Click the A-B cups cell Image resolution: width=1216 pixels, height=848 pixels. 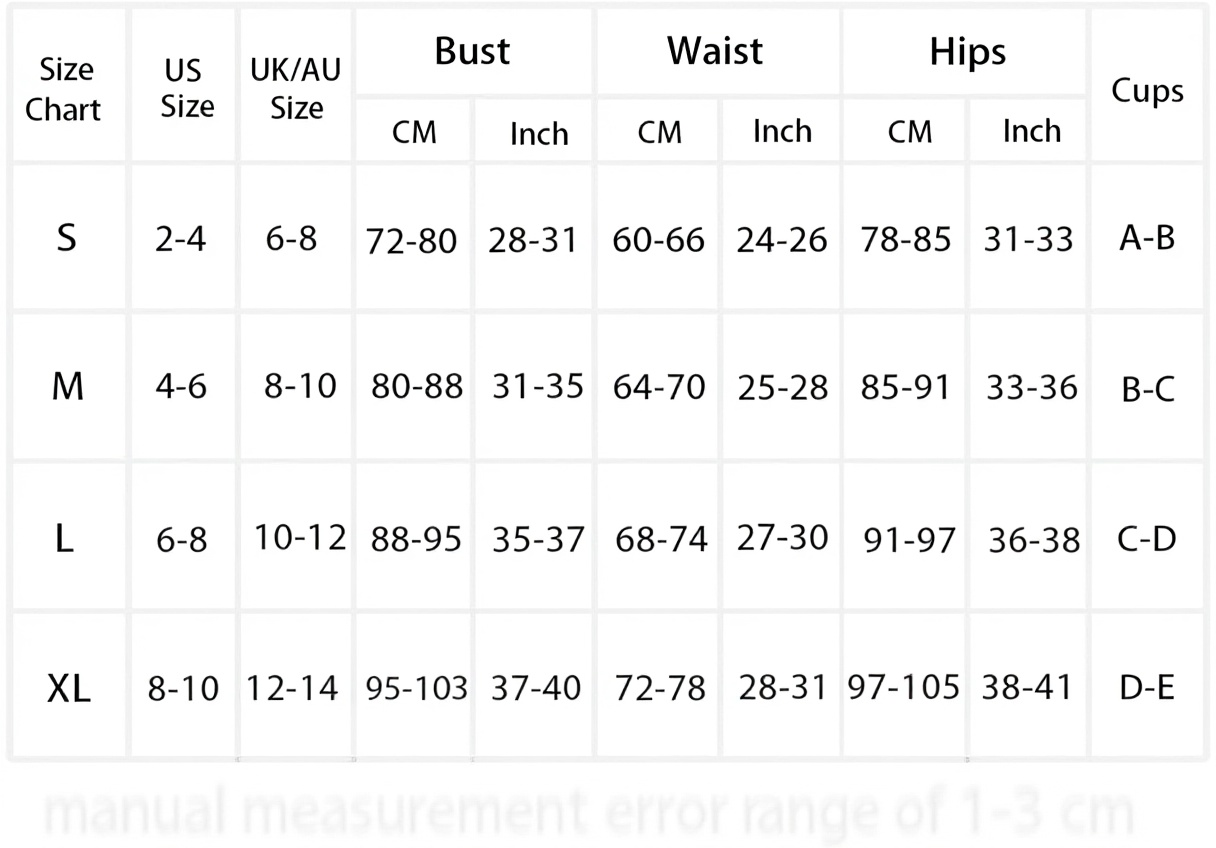[1147, 238]
